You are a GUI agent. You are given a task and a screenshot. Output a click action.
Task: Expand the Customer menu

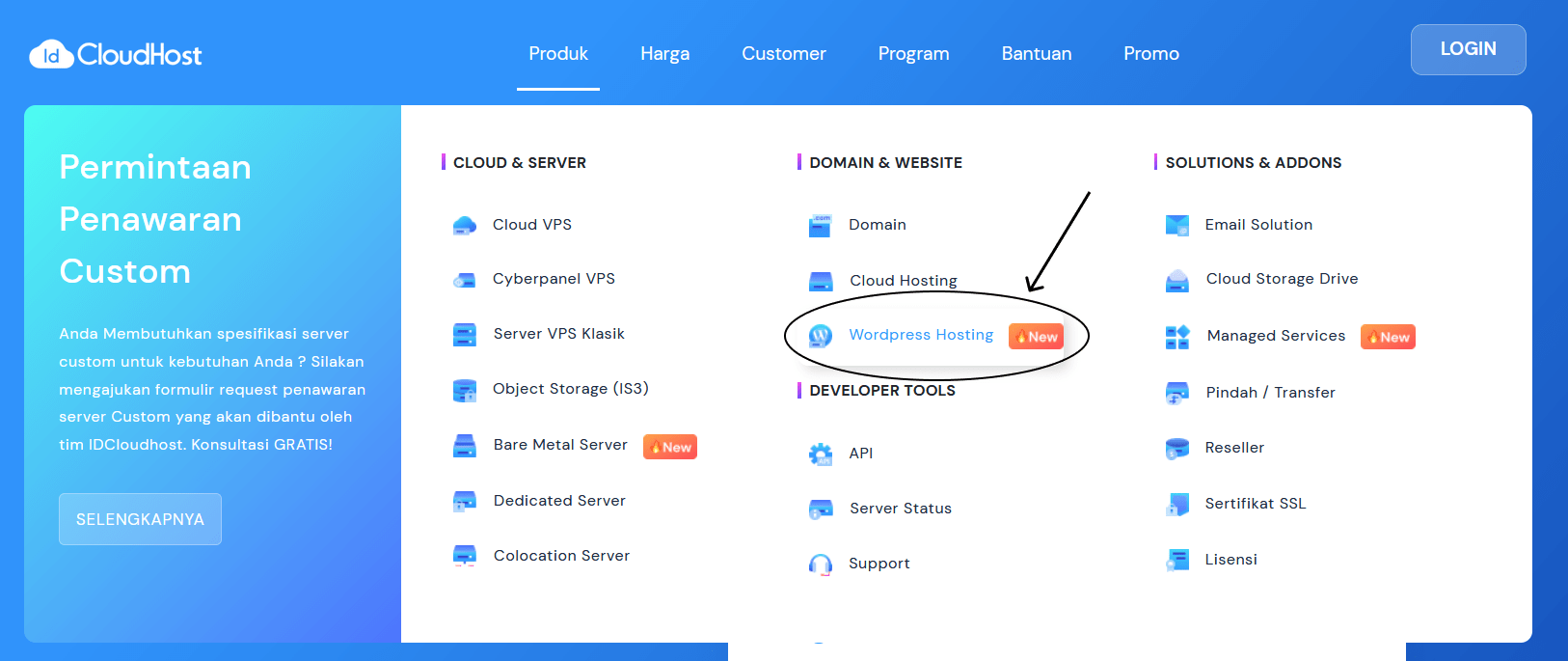pyautogui.click(x=783, y=54)
